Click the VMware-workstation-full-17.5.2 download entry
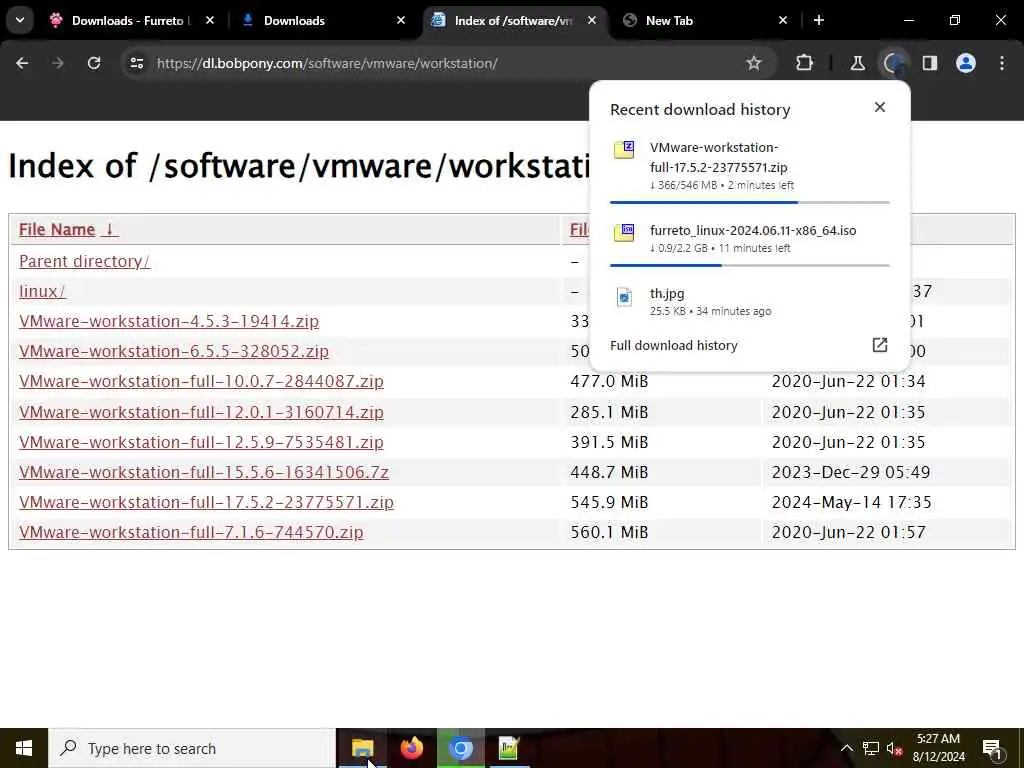Image resolution: width=1024 pixels, height=768 pixels. pos(750,166)
